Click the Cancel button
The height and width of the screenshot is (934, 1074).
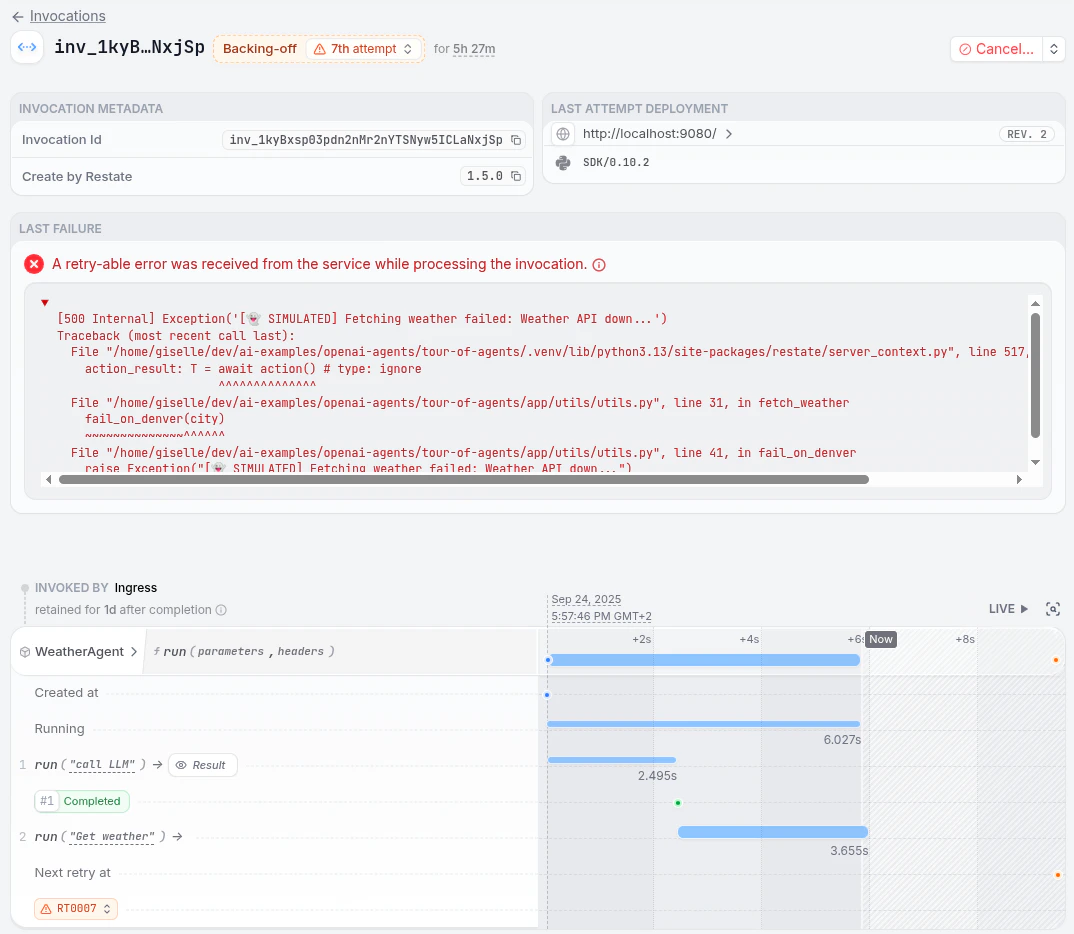[x=997, y=49]
